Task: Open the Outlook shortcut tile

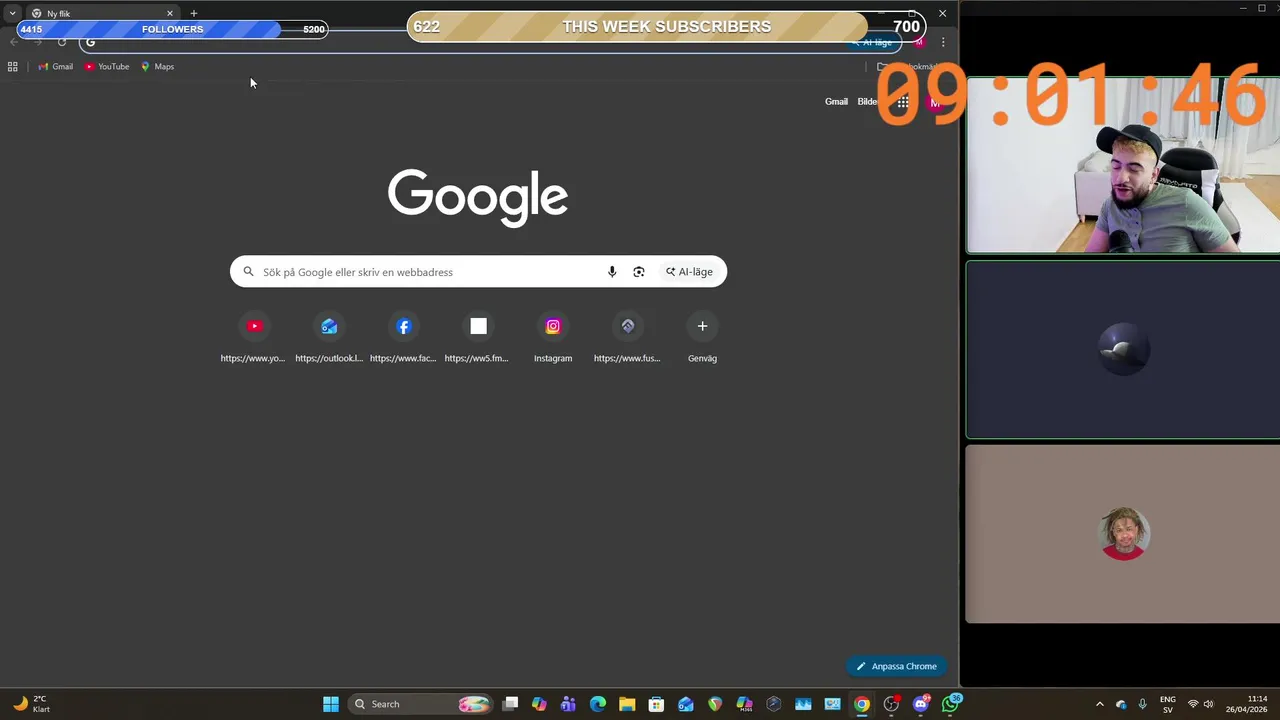Action: pyautogui.click(x=329, y=338)
